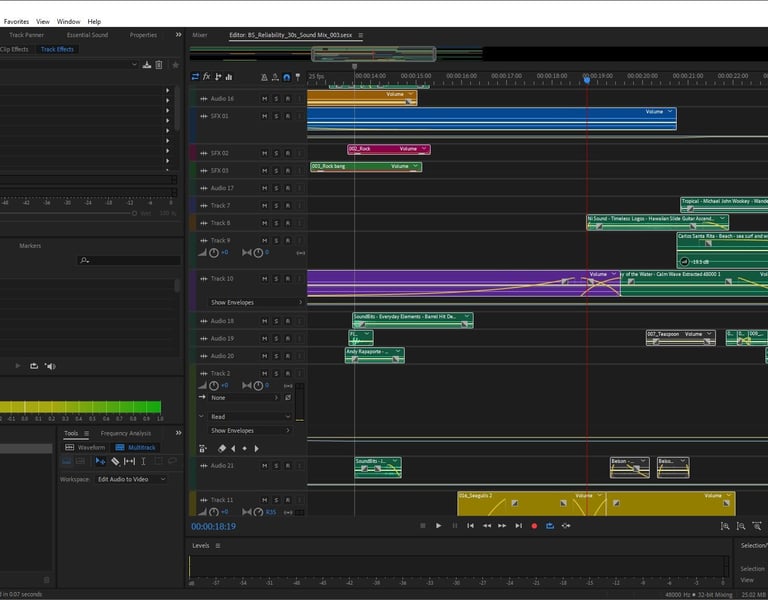The image size is (768, 600).
Task: Select the Slip tool in Tools panel
Action: click(129, 461)
